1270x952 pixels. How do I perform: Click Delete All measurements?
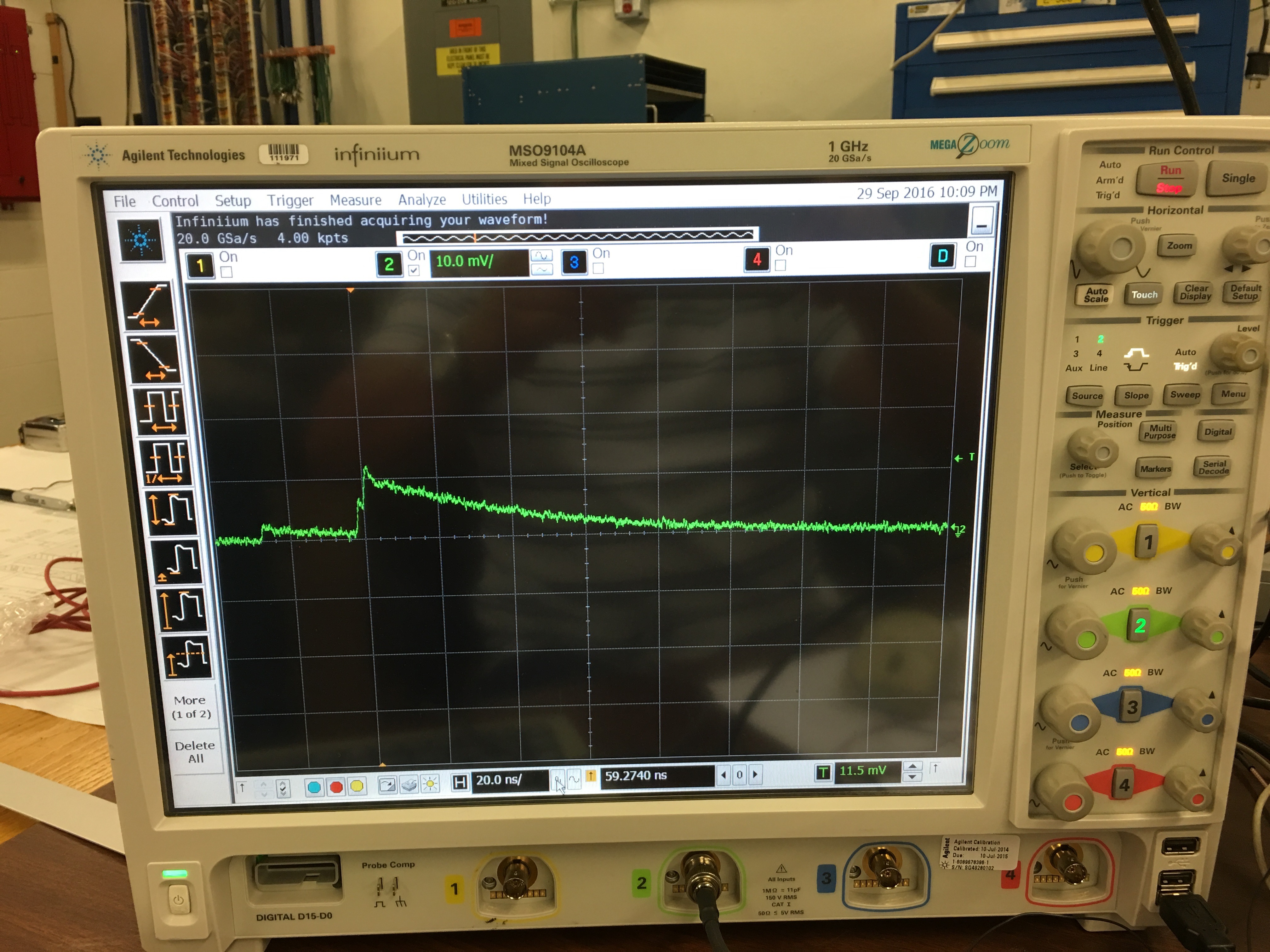(195, 752)
